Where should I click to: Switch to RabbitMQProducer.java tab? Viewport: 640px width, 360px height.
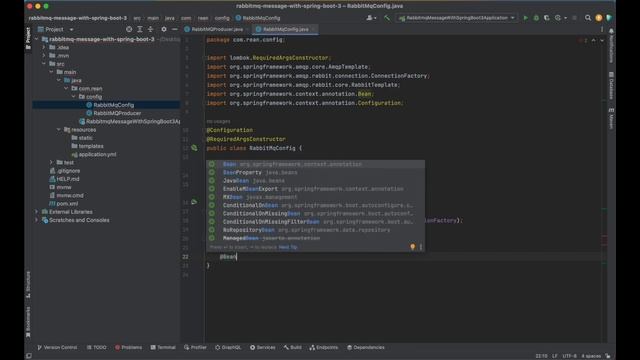coord(217,29)
